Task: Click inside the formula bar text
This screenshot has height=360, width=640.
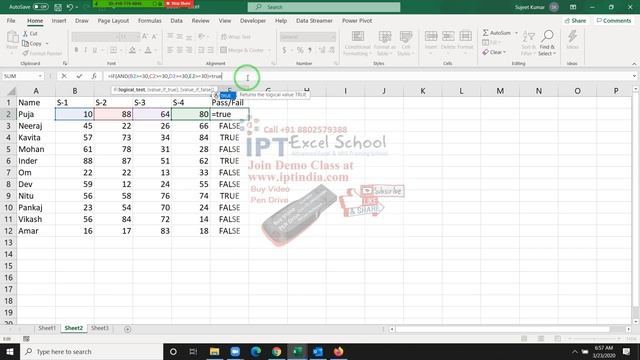Action: [x=165, y=76]
